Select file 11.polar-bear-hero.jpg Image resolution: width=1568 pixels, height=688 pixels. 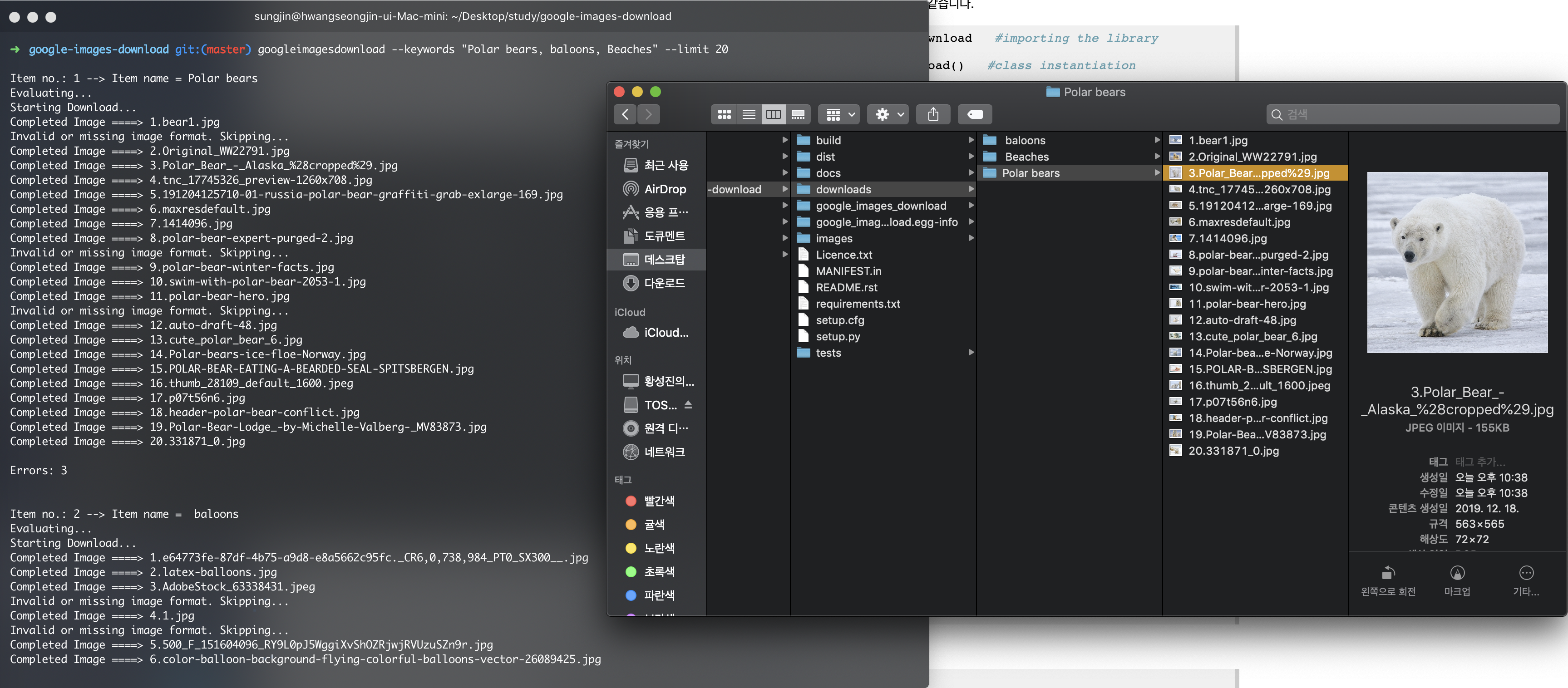click(x=1256, y=304)
